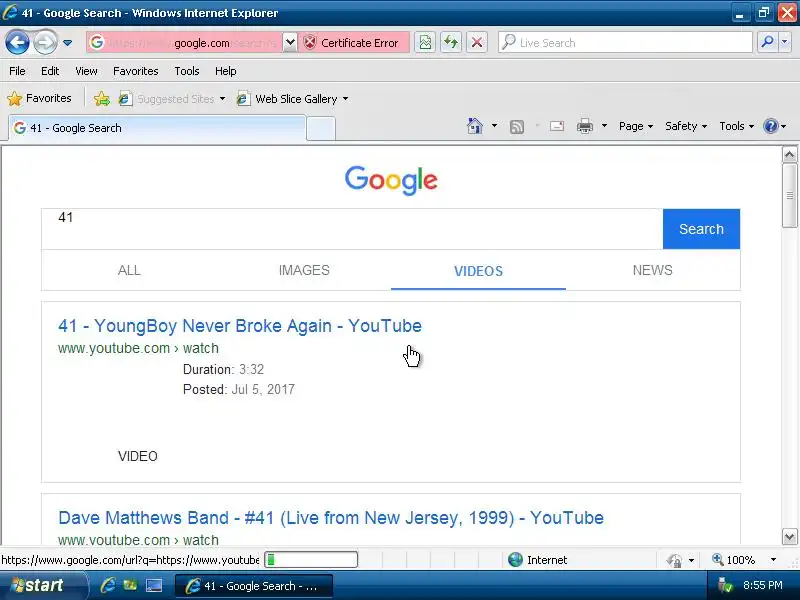The height and width of the screenshot is (600, 800).
Task: Open the Favorites menu
Action: (x=136, y=71)
